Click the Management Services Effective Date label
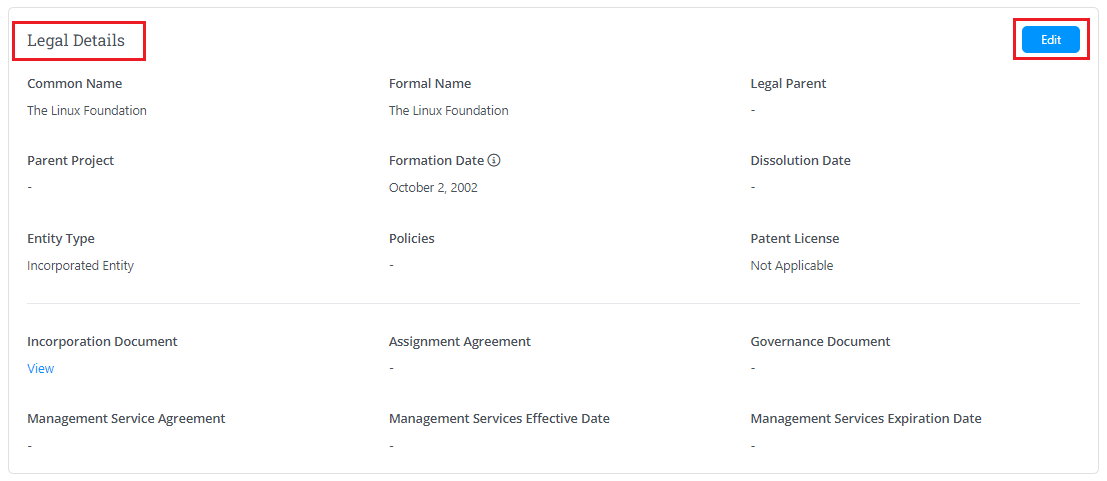 click(x=499, y=419)
